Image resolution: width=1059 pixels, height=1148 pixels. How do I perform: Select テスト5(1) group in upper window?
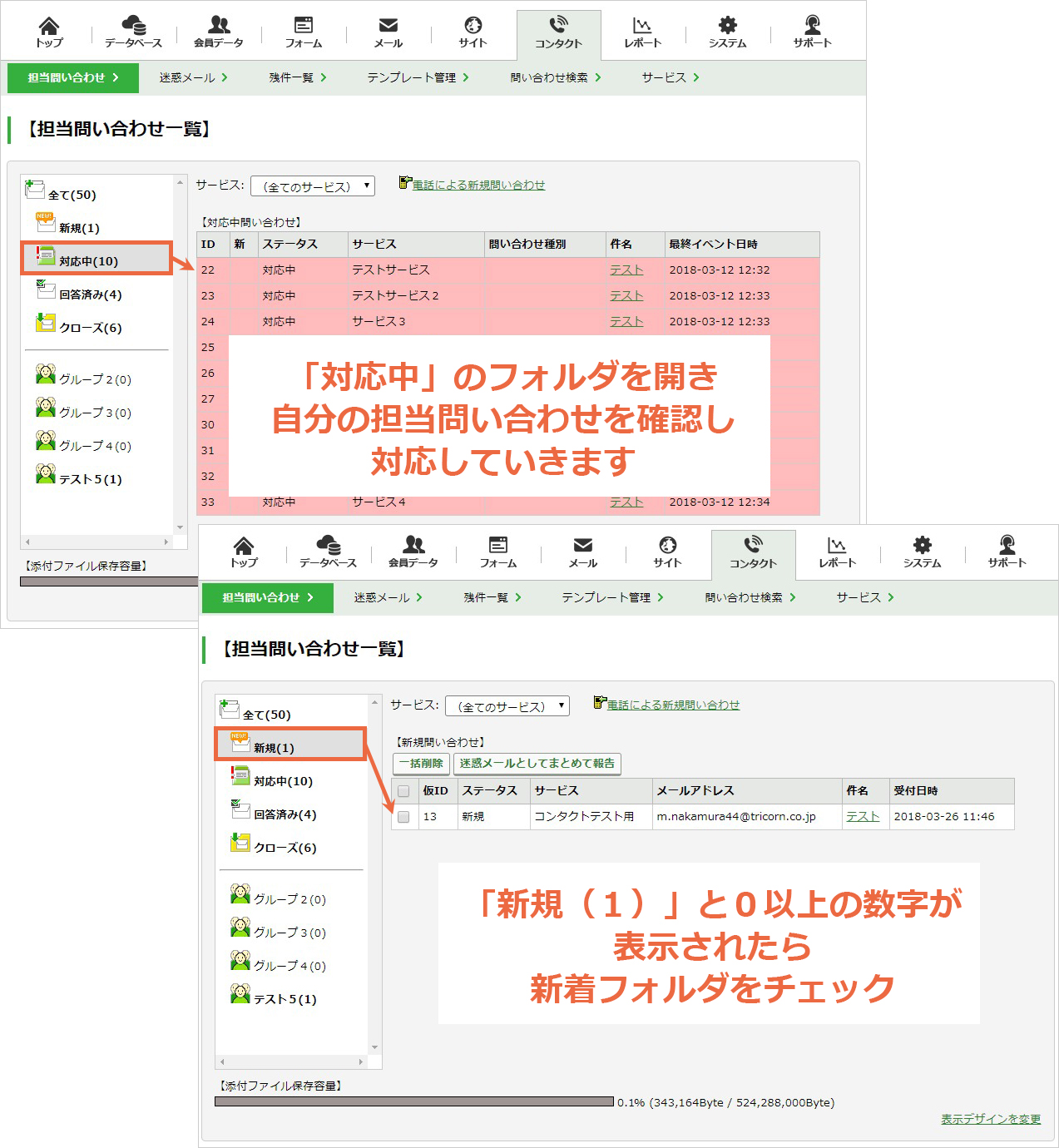click(x=80, y=476)
